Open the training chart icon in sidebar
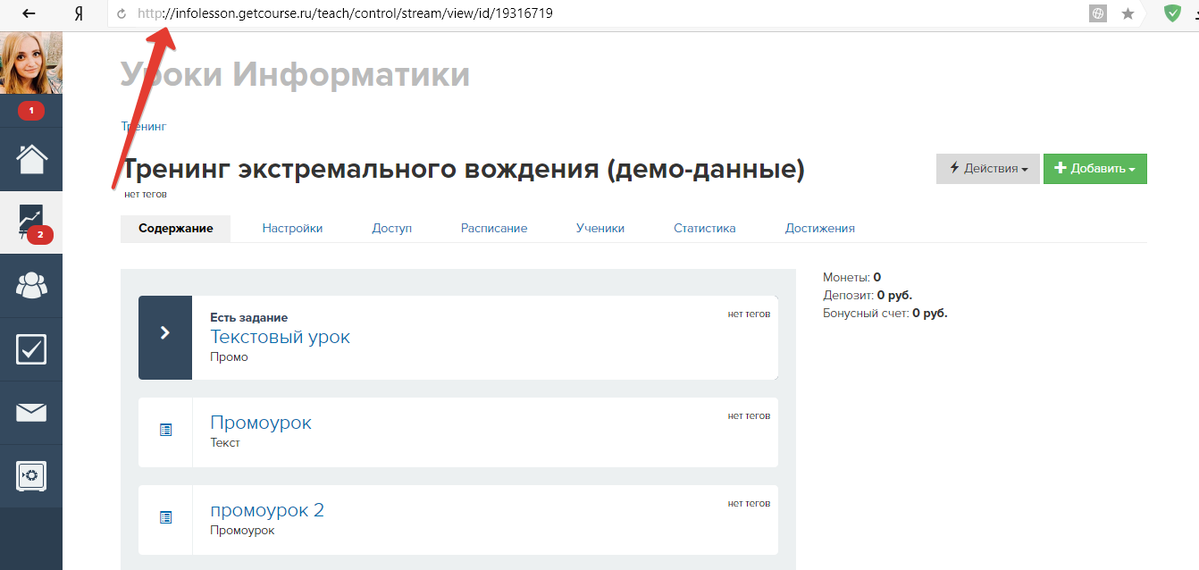This screenshot has width=1199, height=570. click(31, 223)
